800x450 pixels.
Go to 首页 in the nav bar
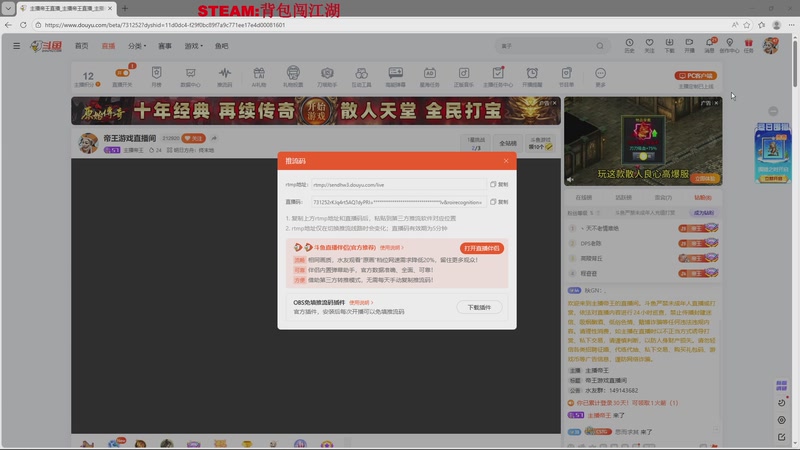[82, 46]
